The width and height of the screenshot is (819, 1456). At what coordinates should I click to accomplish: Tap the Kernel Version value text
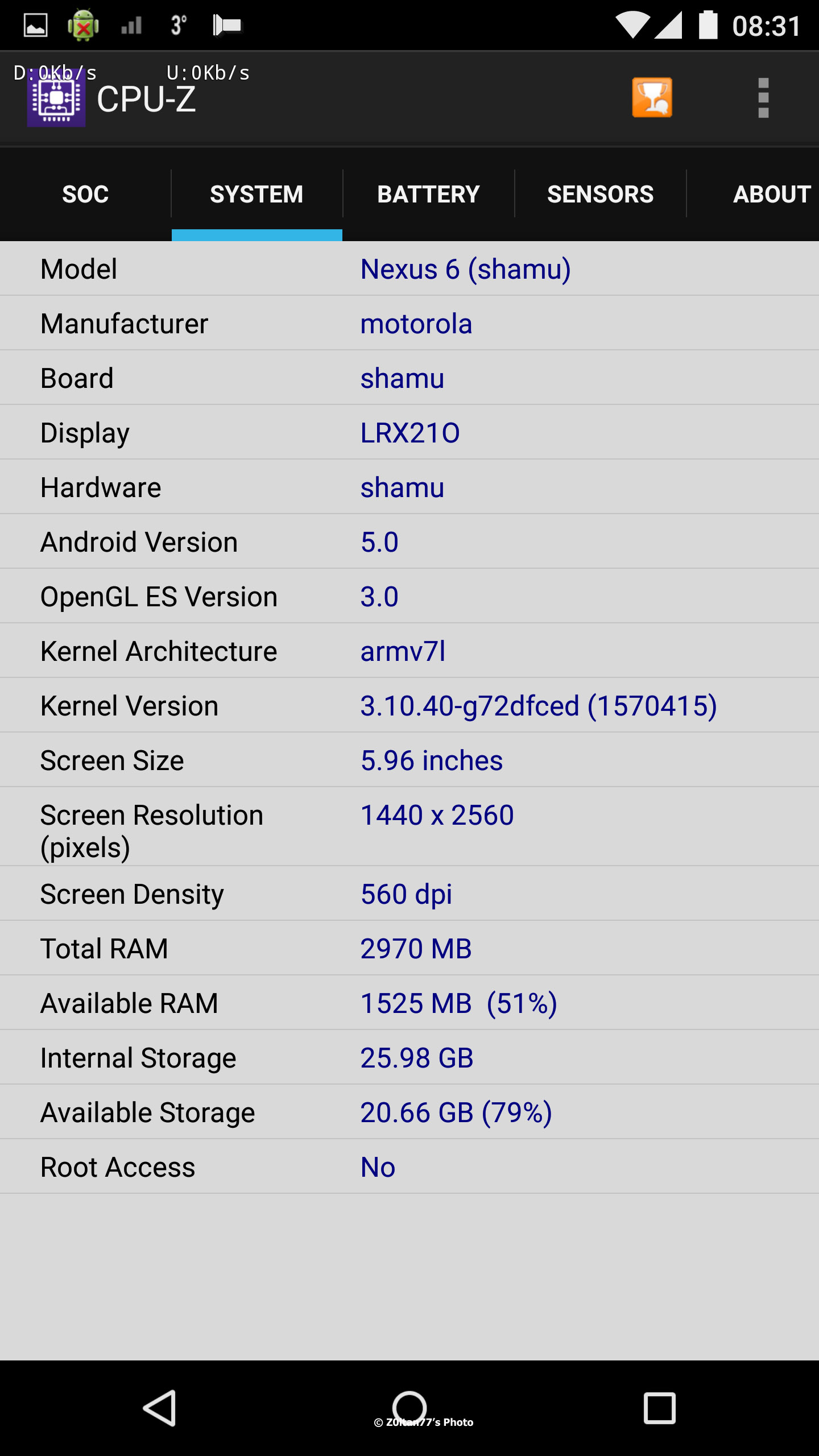coord(538,706)
